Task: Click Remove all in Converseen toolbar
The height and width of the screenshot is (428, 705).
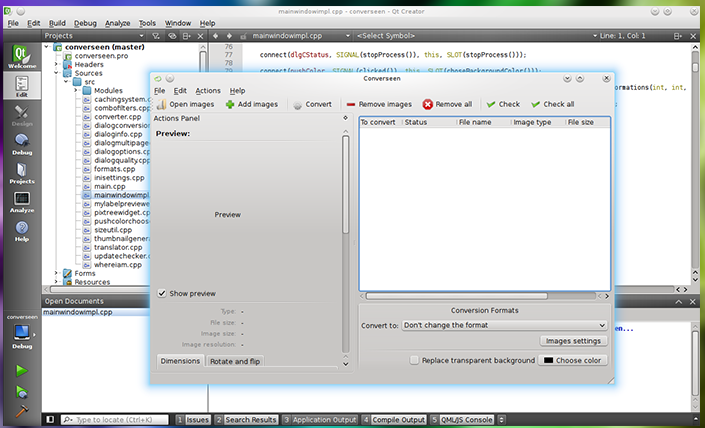Action: [447, 104]
